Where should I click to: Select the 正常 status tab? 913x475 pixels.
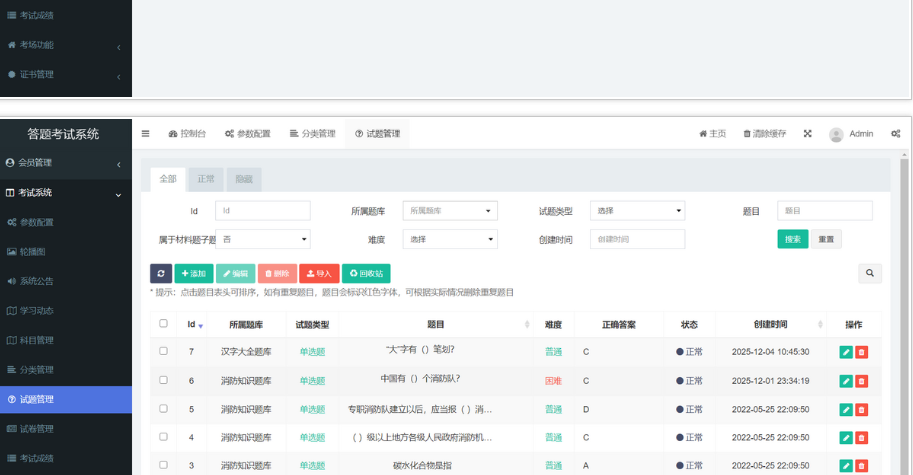pos(206,179)
